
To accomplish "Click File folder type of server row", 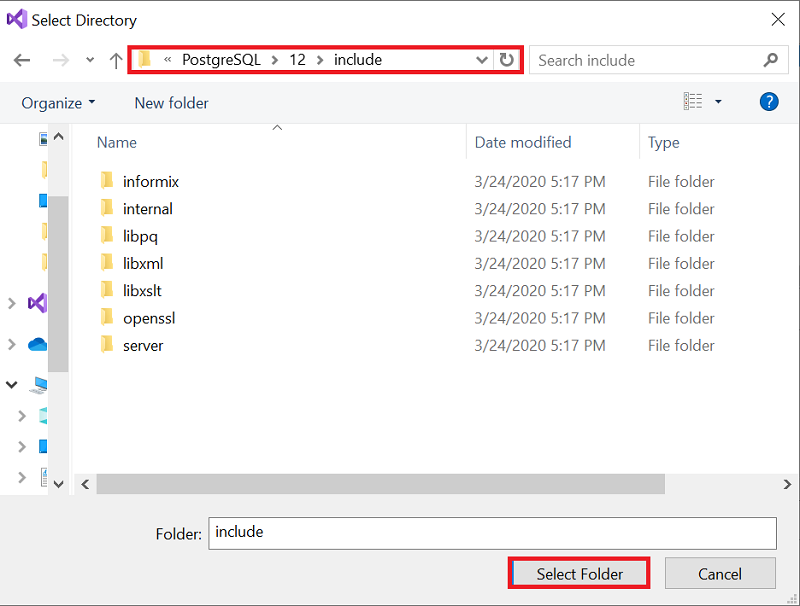I will [x=681, y=345].
